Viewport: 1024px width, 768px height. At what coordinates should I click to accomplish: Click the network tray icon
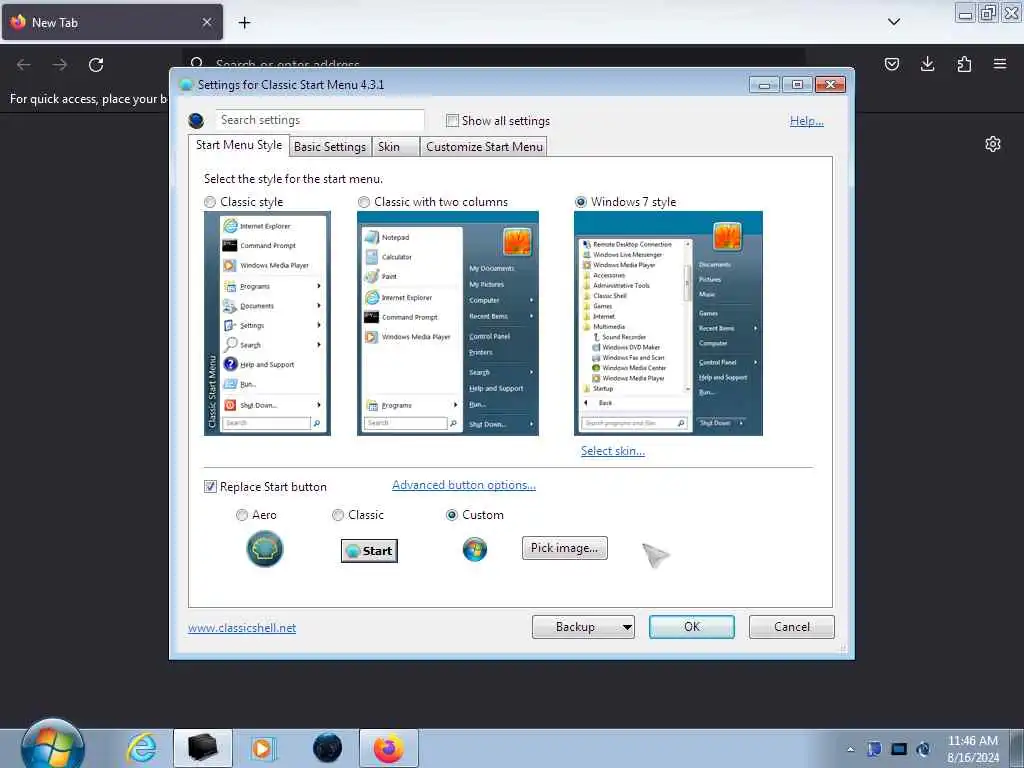coord(899,749)
